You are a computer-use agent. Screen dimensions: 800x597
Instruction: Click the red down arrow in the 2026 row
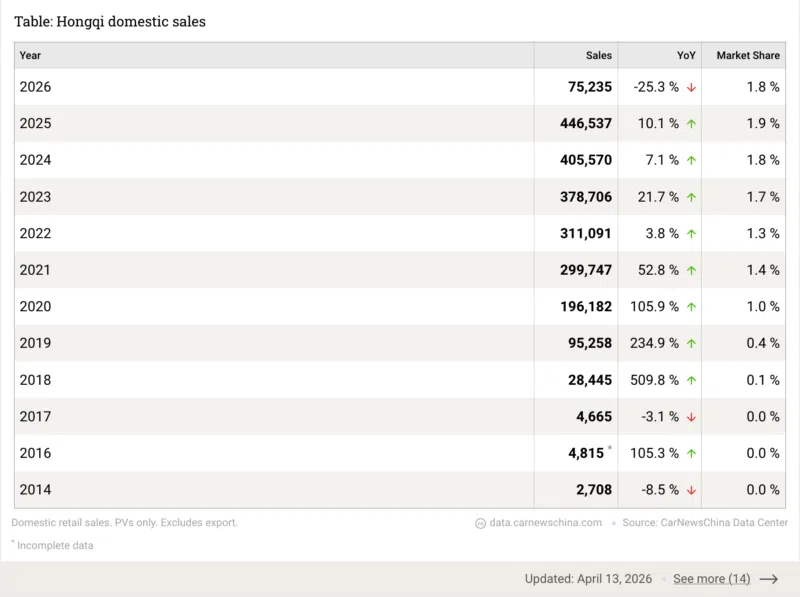(x=691, y=87)
